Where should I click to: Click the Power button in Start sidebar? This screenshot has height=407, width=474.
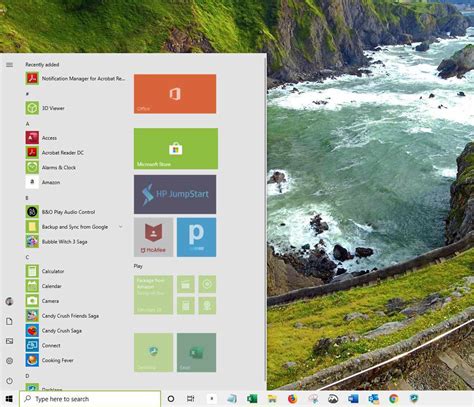(x=9, y=381)
